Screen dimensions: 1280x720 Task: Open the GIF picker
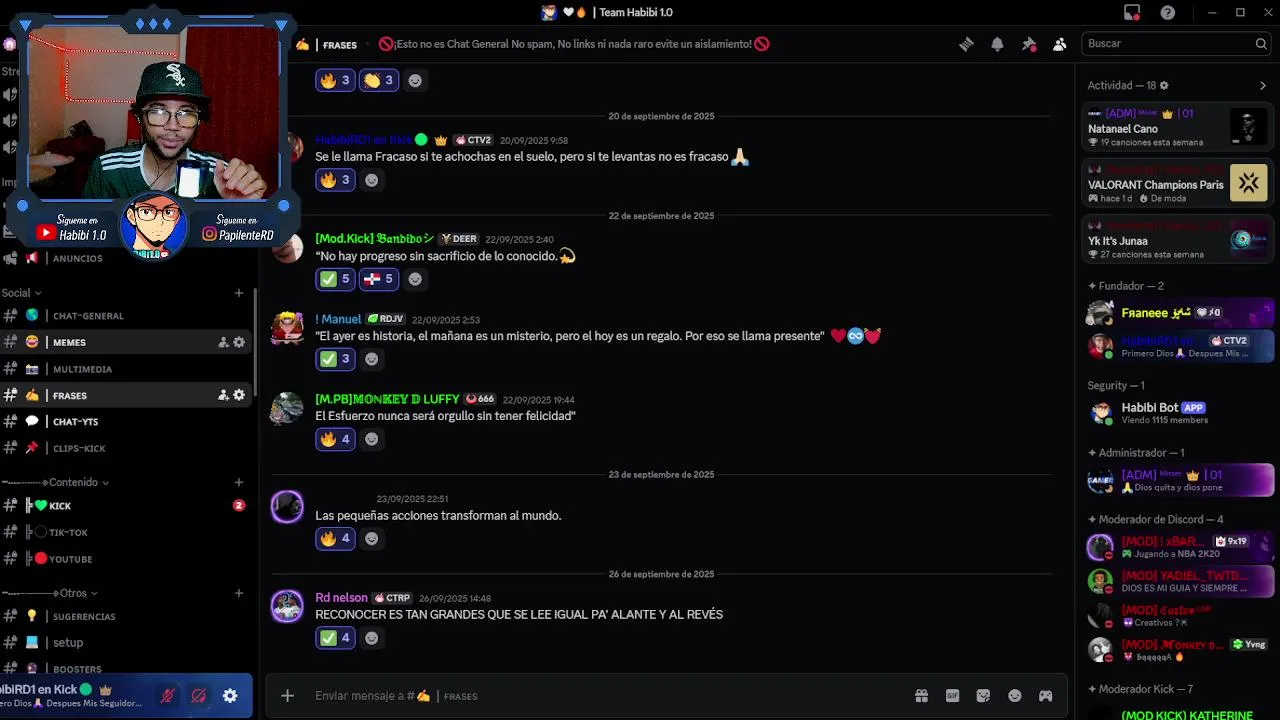click(952, 696)
